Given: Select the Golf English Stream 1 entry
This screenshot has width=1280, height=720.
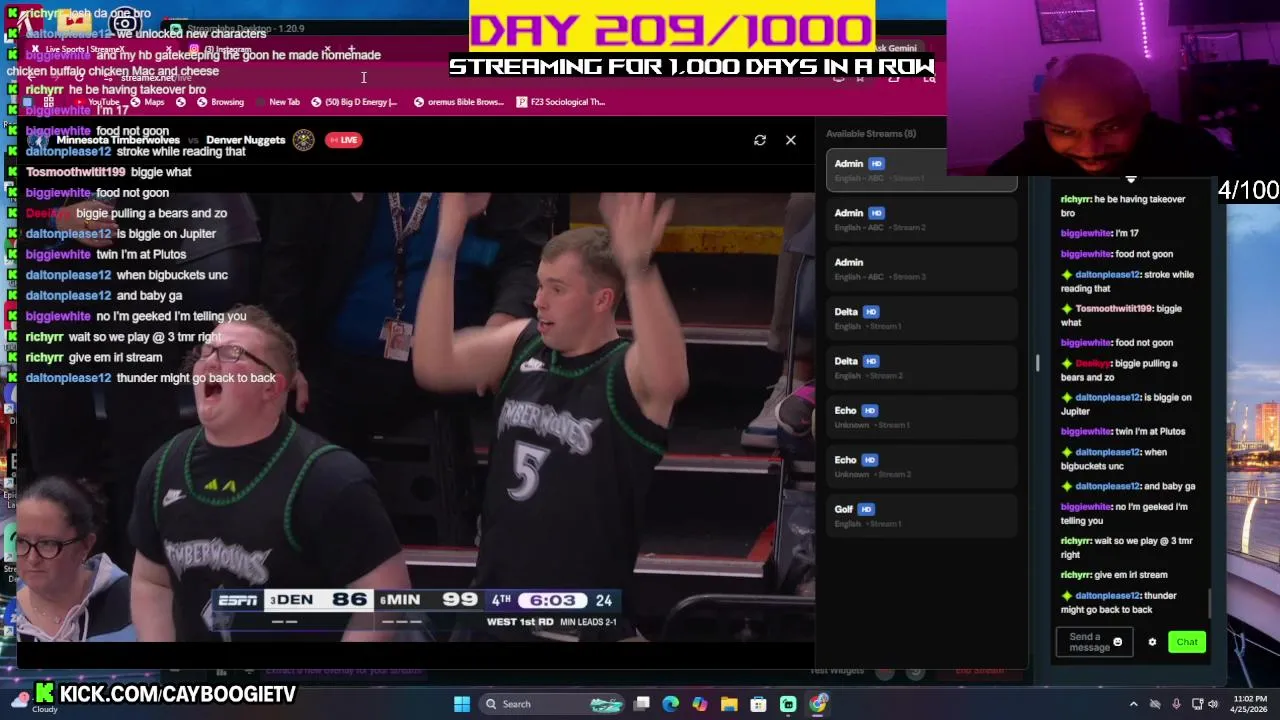Looking at the screenshot, I should point(922,515).
